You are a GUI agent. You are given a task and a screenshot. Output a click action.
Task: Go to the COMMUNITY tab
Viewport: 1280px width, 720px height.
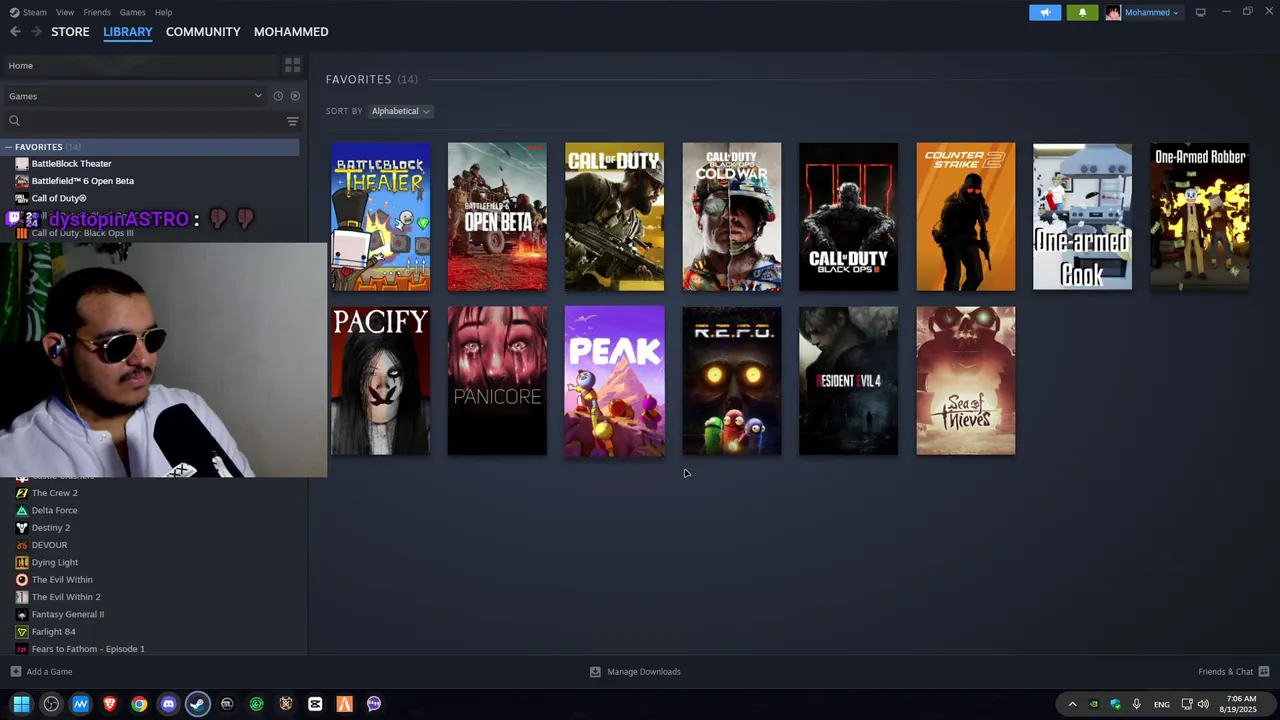(203, 32)
